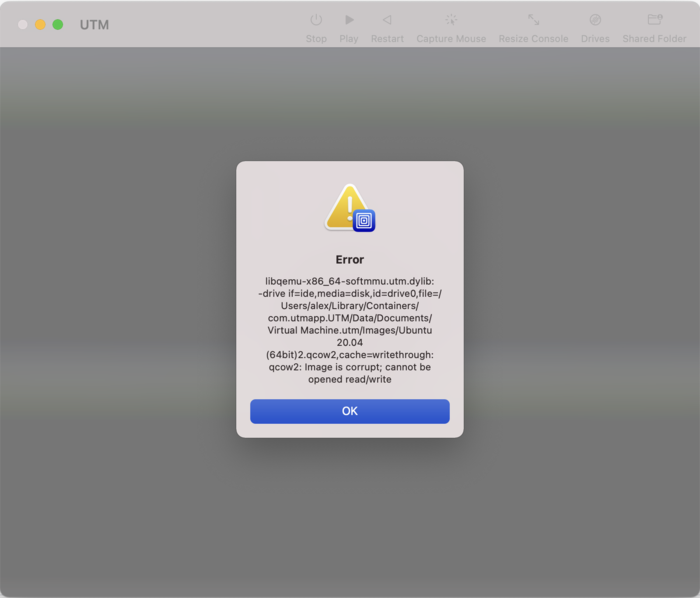Click the Stop power icon in toolbar
700x598 pixels.
click(316, 20)
